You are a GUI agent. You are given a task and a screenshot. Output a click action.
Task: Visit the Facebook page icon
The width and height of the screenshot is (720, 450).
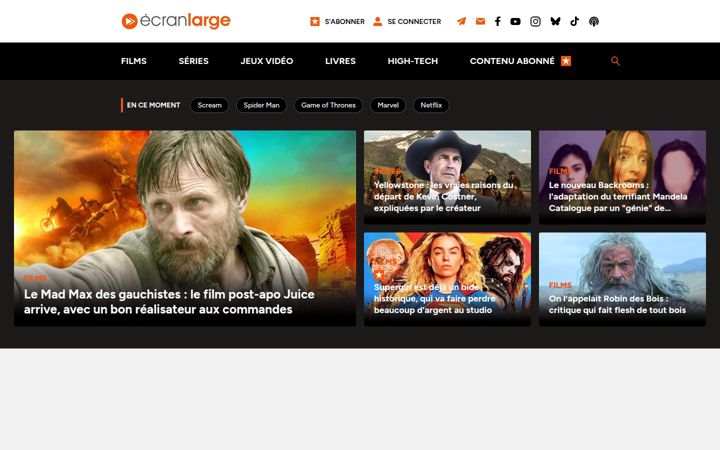[497, 22]
